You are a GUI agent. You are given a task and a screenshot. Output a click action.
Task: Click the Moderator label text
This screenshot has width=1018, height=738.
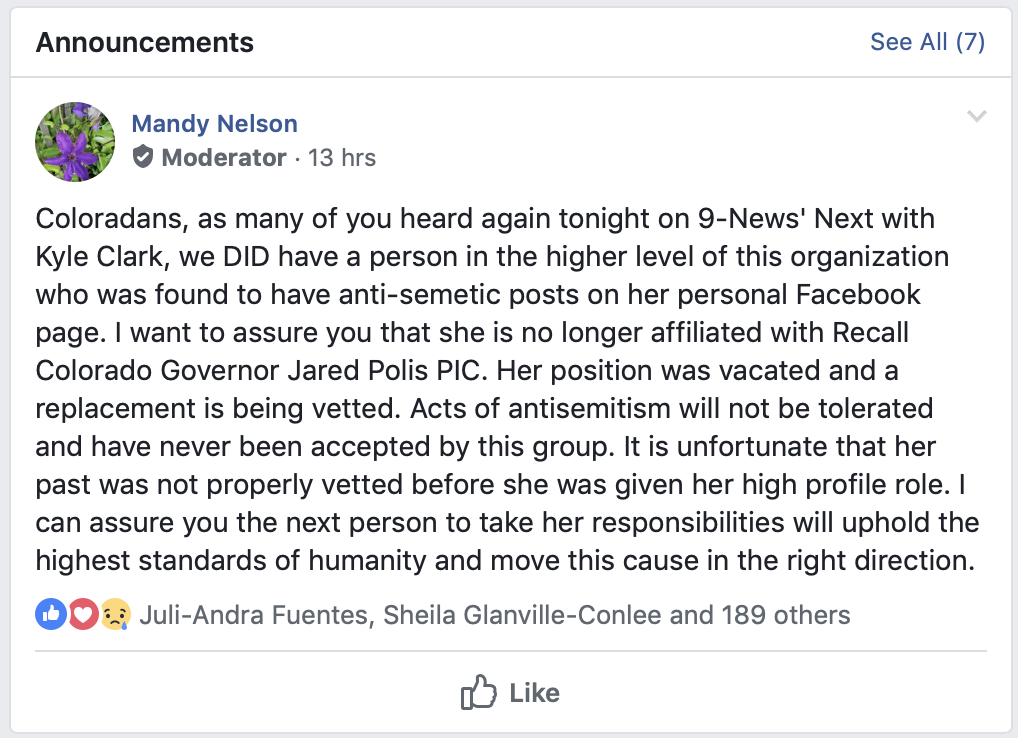pos(224,158)
